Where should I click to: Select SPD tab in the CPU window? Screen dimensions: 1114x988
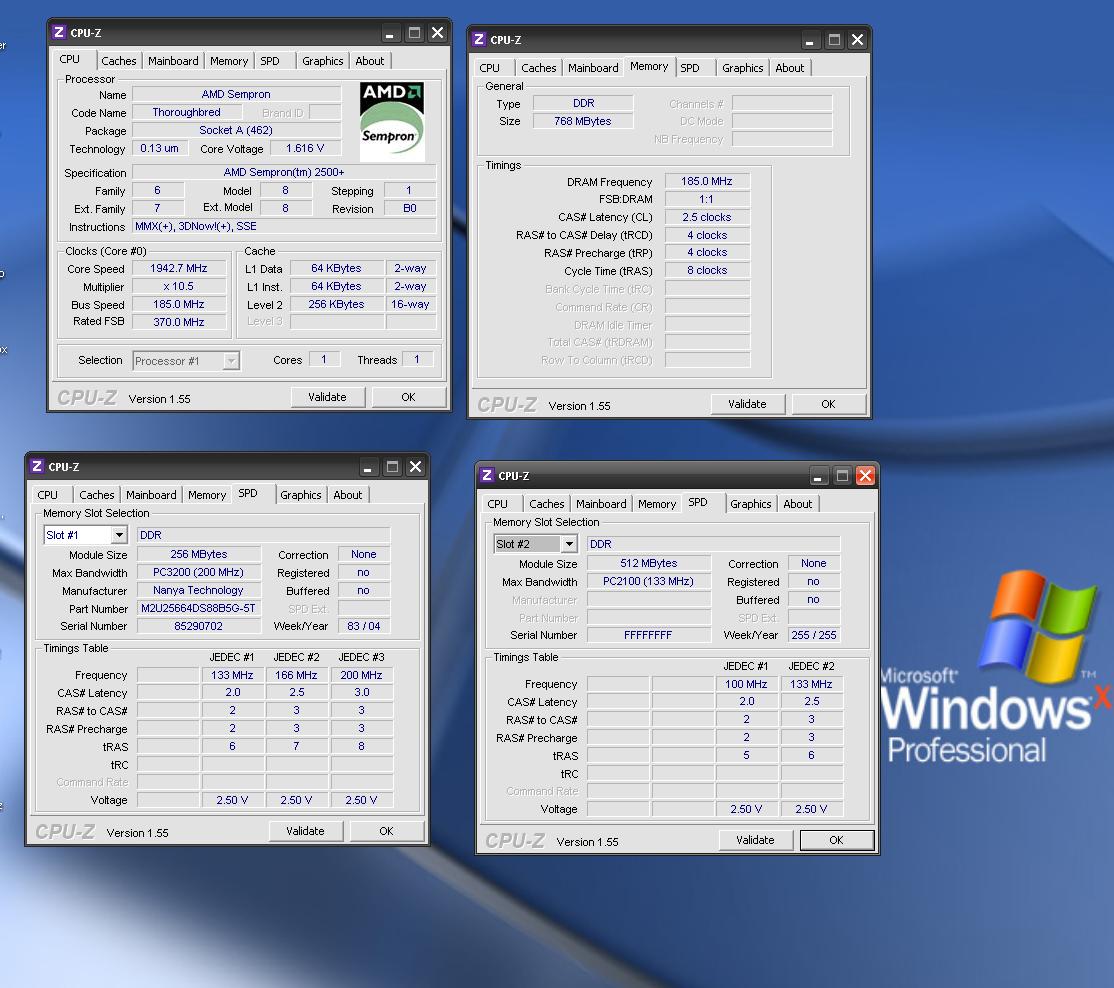[x=270, y=61]
